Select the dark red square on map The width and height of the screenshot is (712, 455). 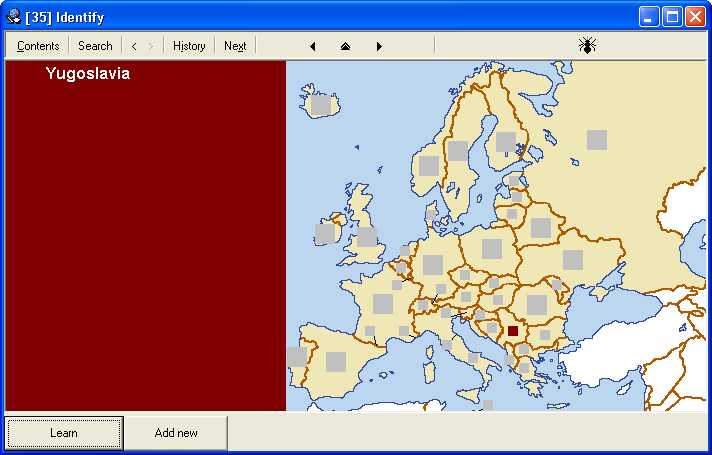tap(513, 331)
